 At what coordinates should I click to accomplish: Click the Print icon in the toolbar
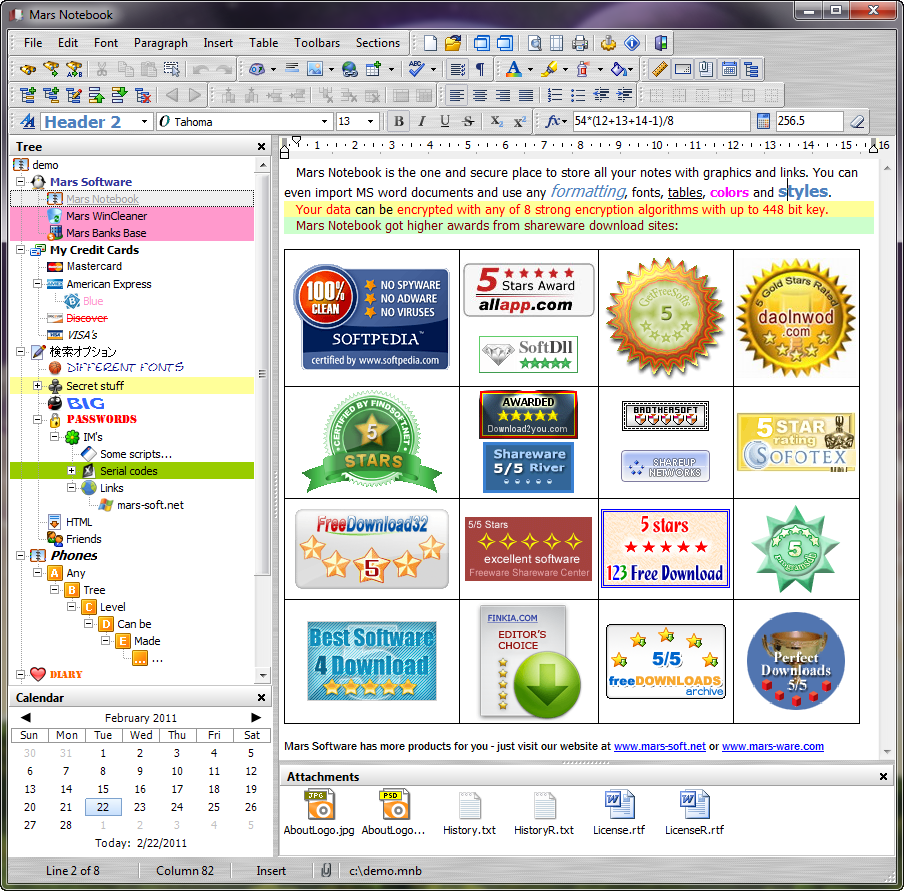(580, 43)
